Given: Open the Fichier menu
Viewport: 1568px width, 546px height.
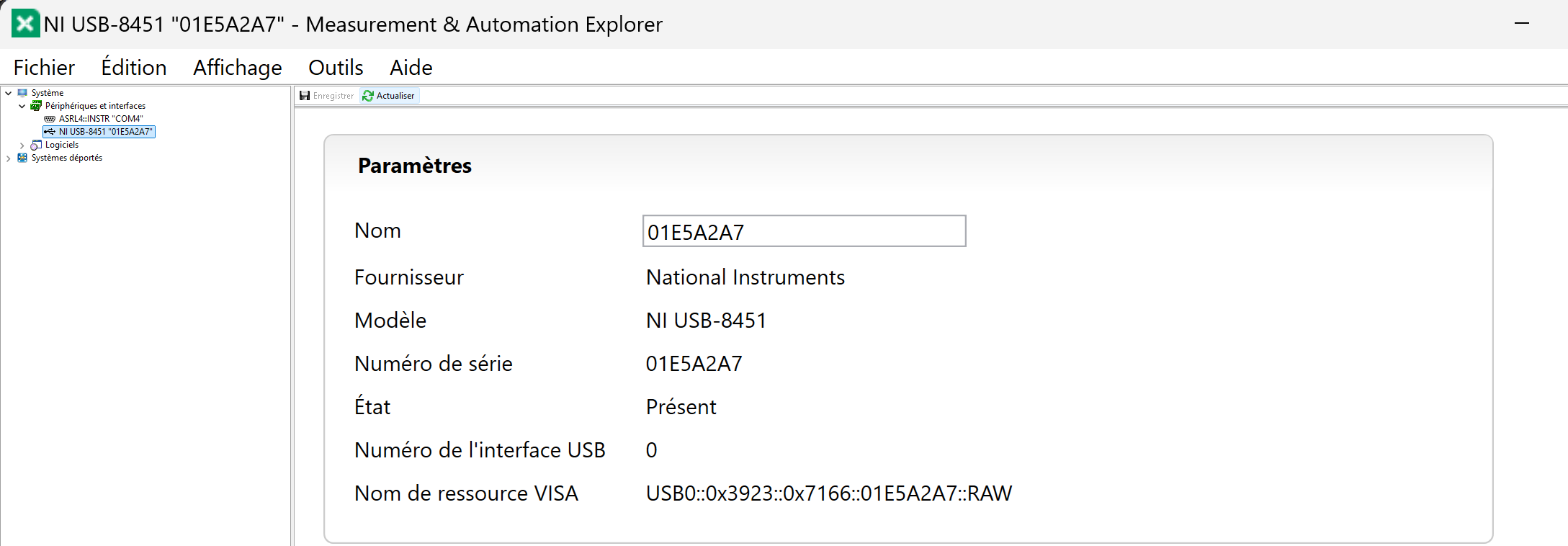Looking at the screenshot, I should tap(44, 67).
